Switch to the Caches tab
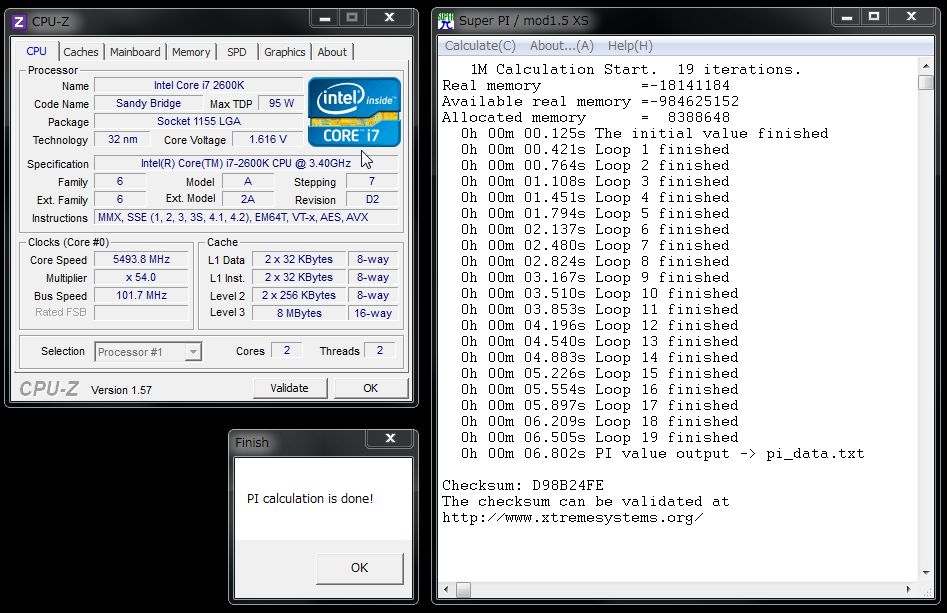The height and width of the screenshot is (613, 947). (x=81, y=52)
